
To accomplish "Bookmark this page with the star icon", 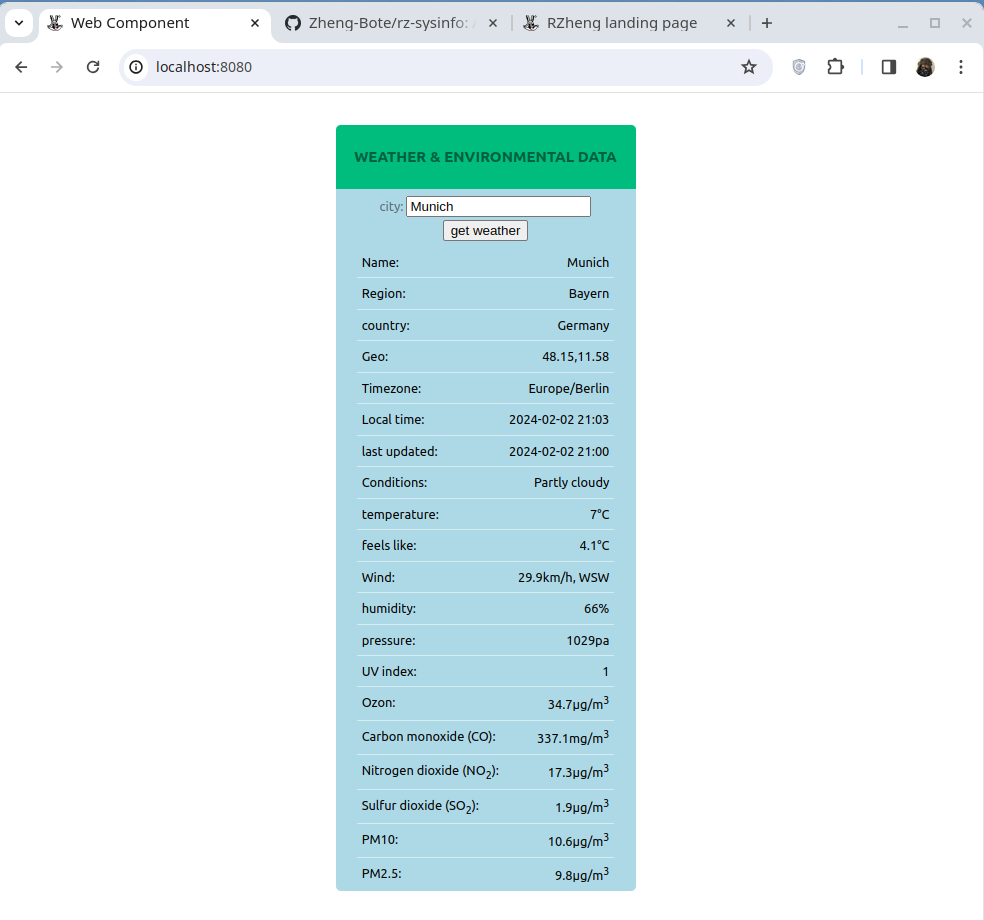I will pyautogui.click(x=749, y=67).
